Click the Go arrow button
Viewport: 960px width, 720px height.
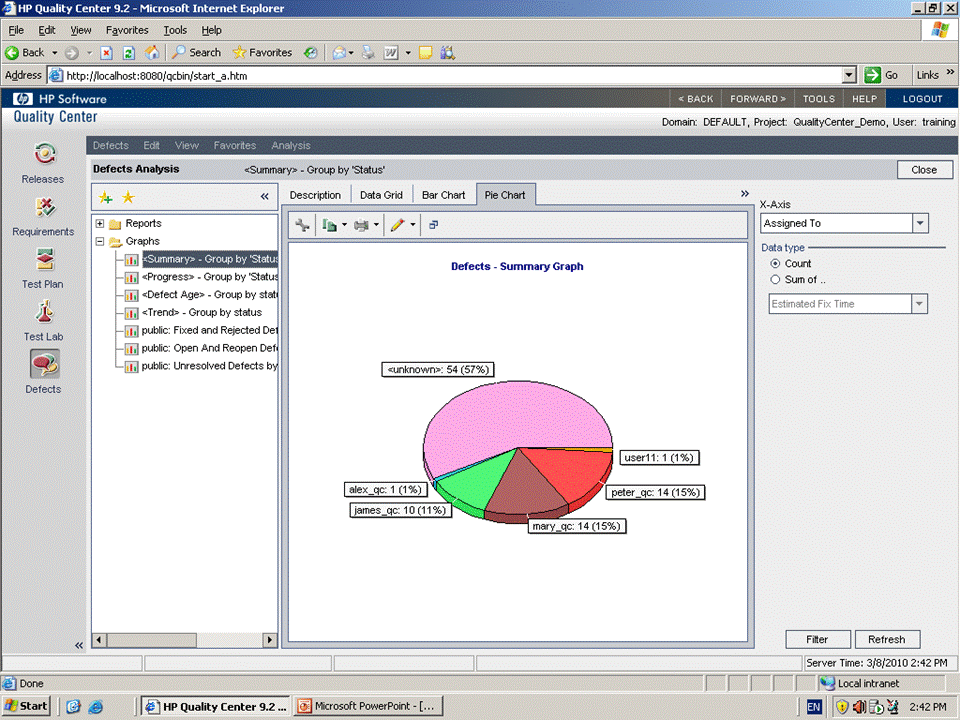[x=872, y=75]
